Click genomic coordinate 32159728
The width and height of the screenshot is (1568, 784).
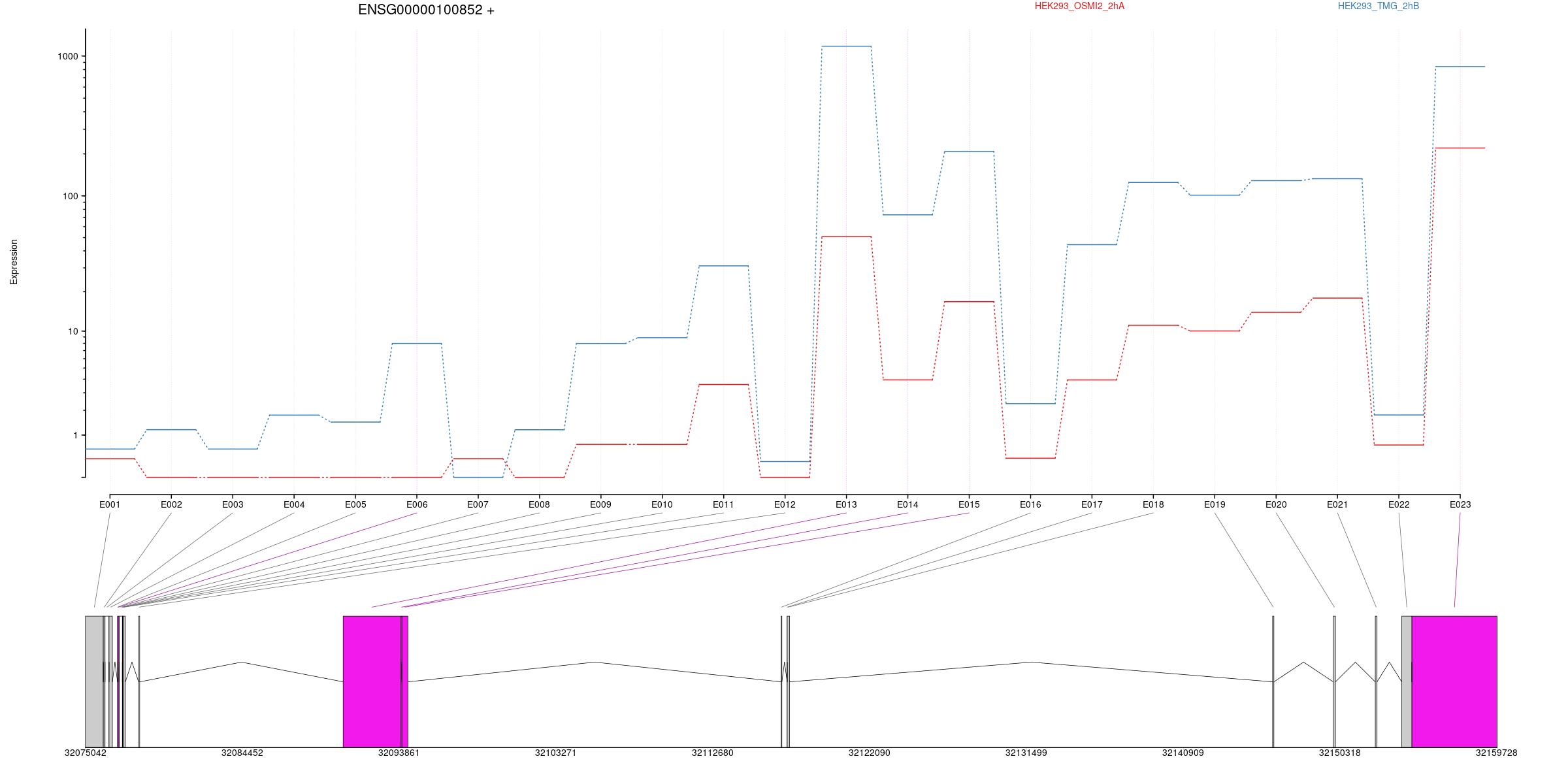tap(1496, 753)
